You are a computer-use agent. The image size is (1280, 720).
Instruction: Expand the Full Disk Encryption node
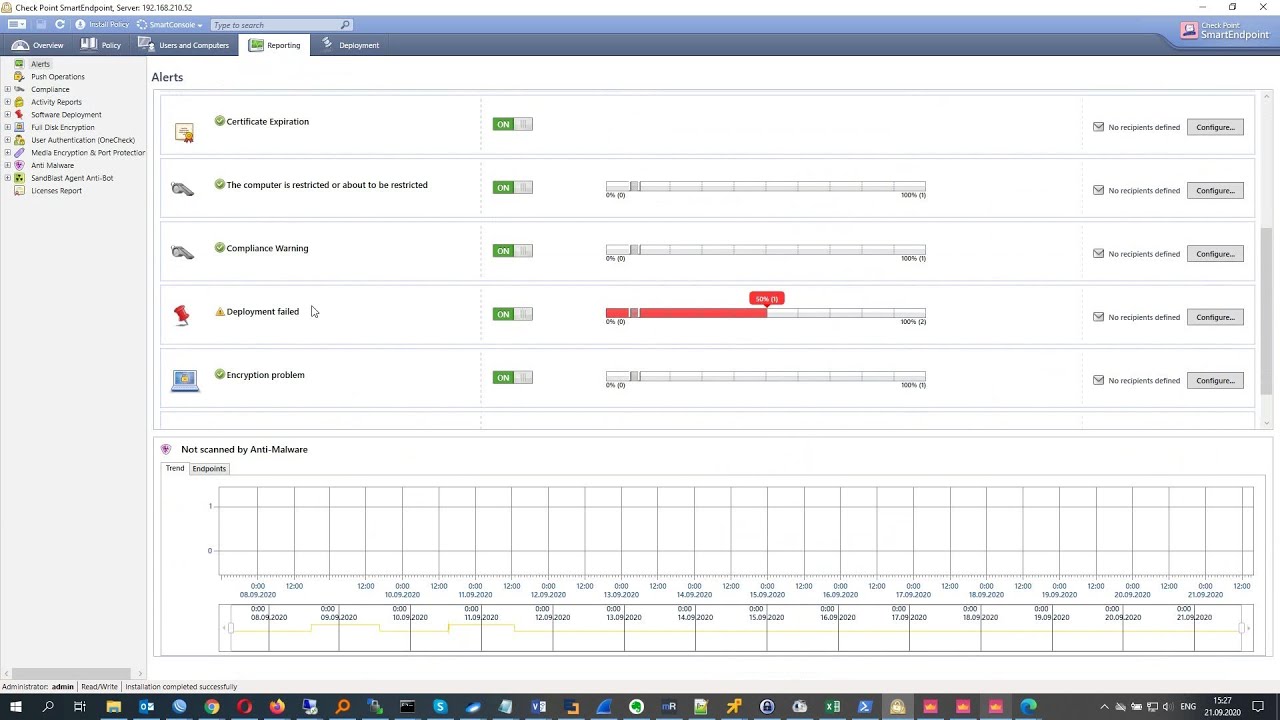pos(7,127)
